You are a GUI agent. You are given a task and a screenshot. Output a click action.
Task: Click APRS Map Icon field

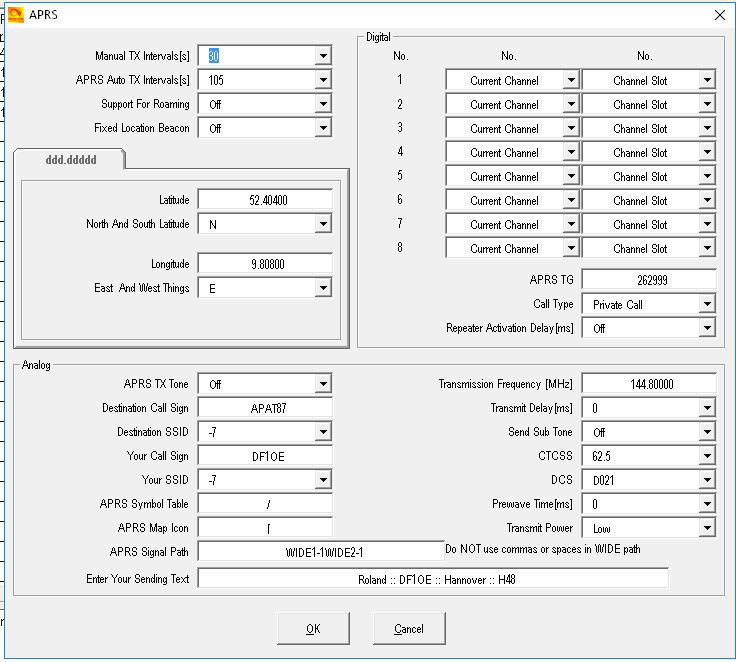point(265,528)
